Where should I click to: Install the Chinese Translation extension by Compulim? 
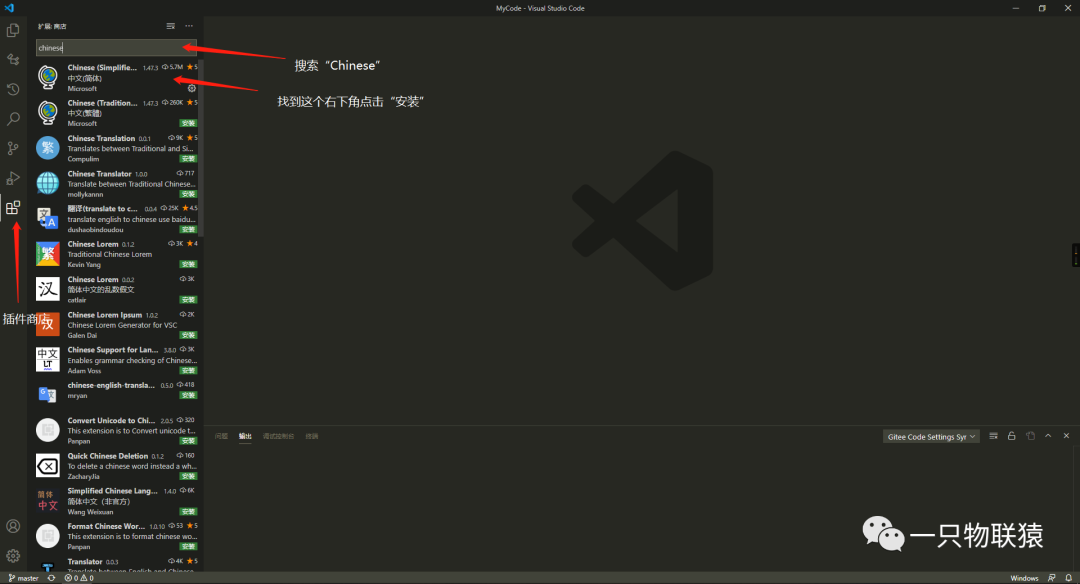coord(188,158)
